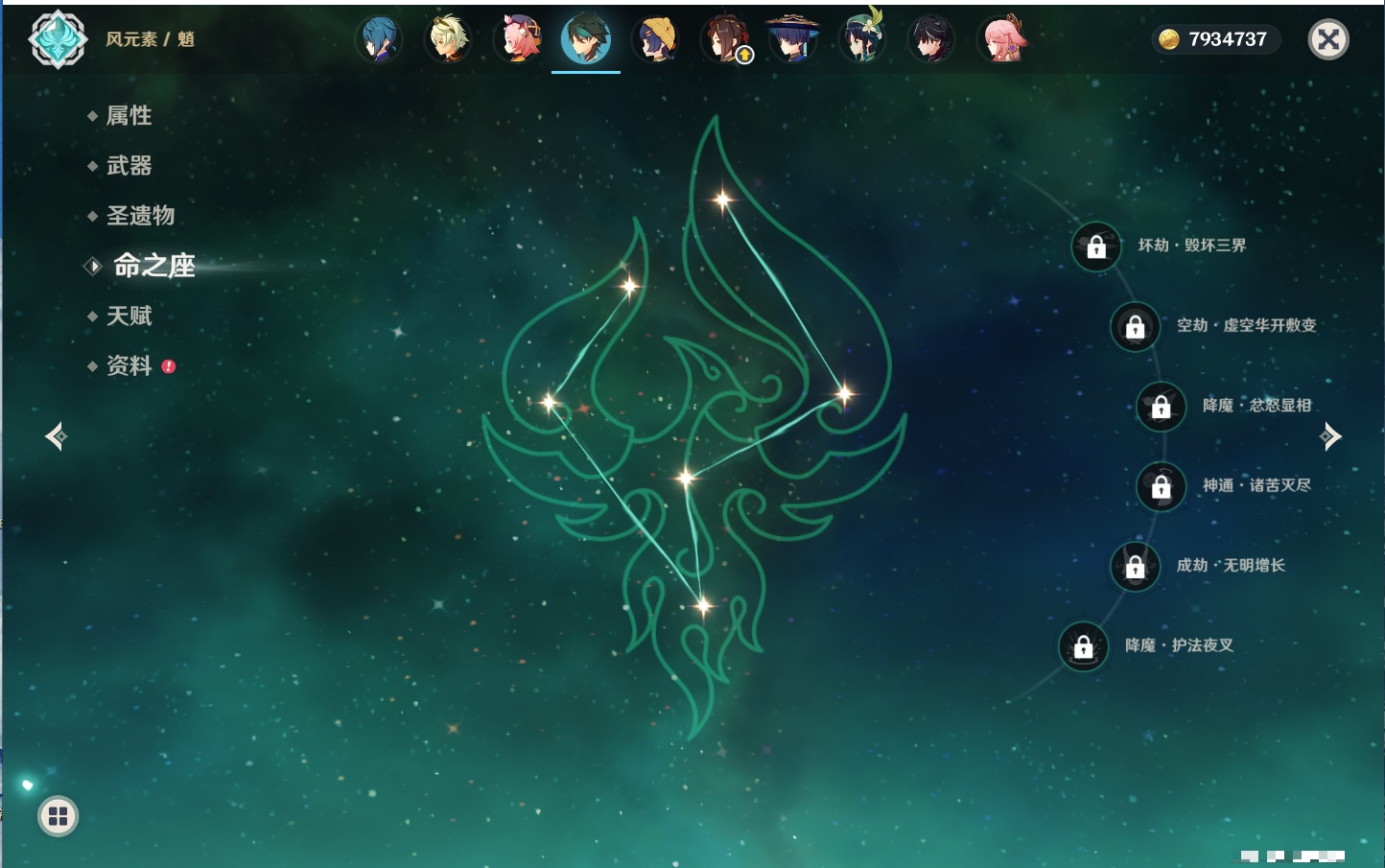
Task: Go to next character with right arrow
Action: [x=1330, y=436]
